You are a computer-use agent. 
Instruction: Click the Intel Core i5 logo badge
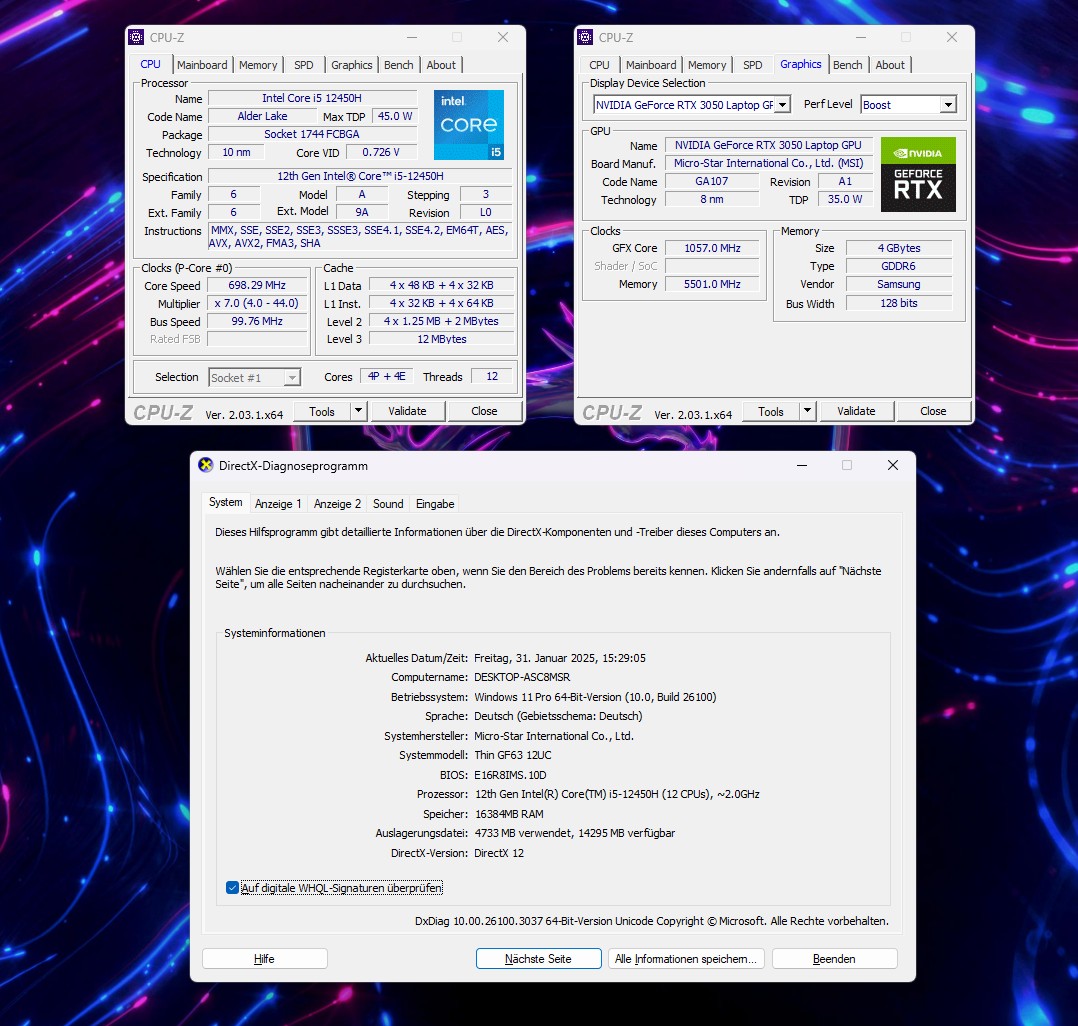tap(468, 125)
